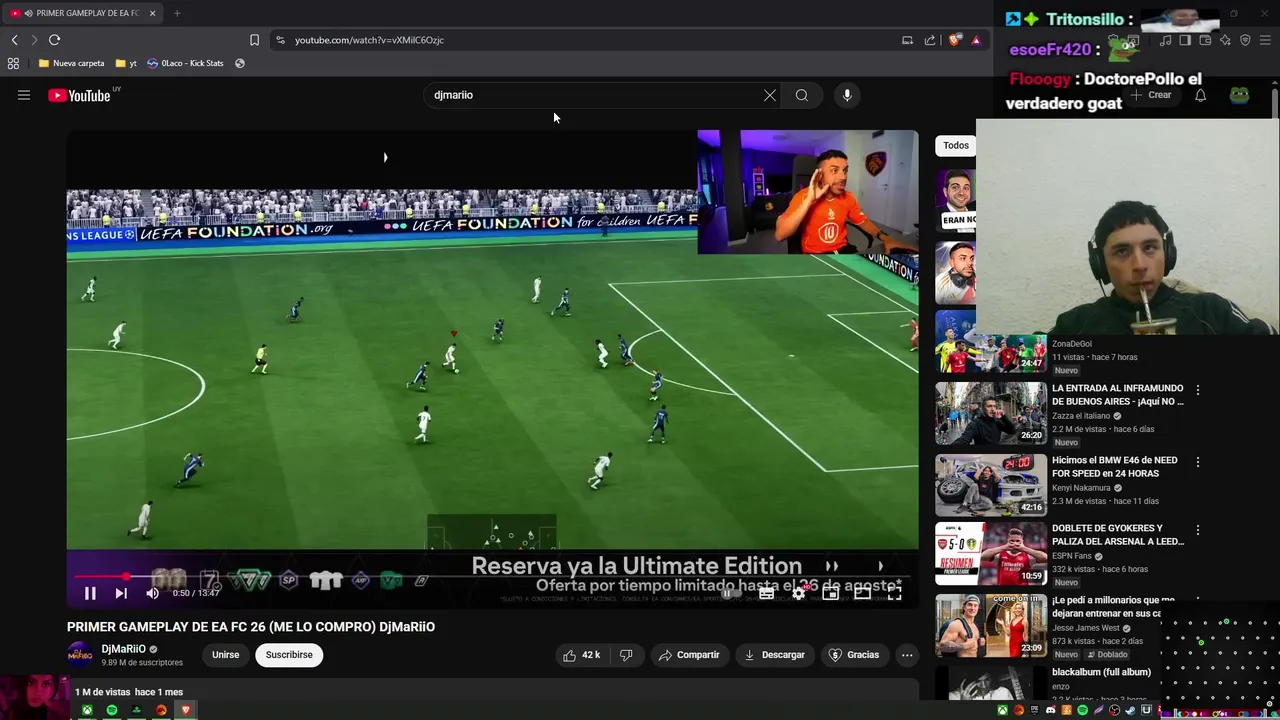Open Brave wallet icon

[x=1205, y=40]
